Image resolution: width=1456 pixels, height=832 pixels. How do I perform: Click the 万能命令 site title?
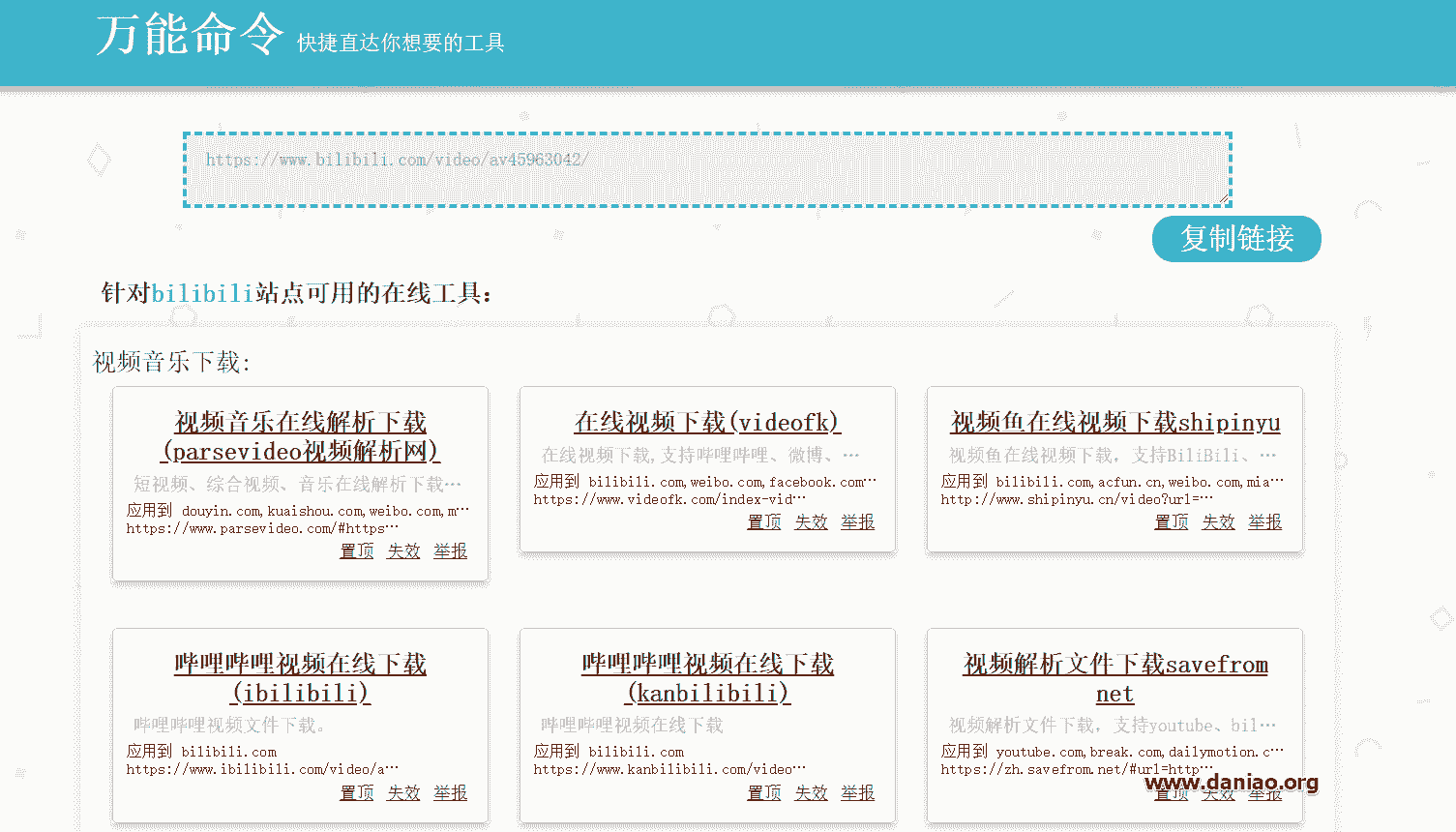pyautogui.click(x=190, y=34)
